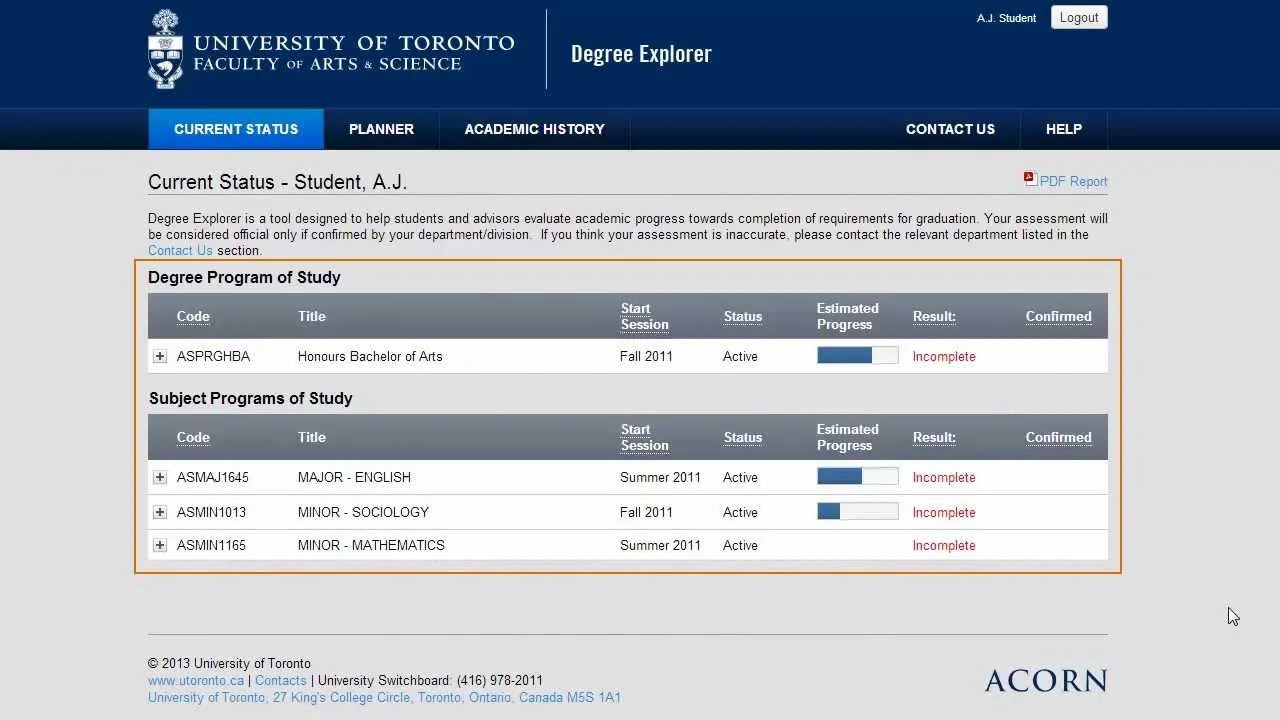The image size is (1280, 720).
Task: Expand the ASMIN1013 Minor Sociology row
Action: click(x=160, y=512)
